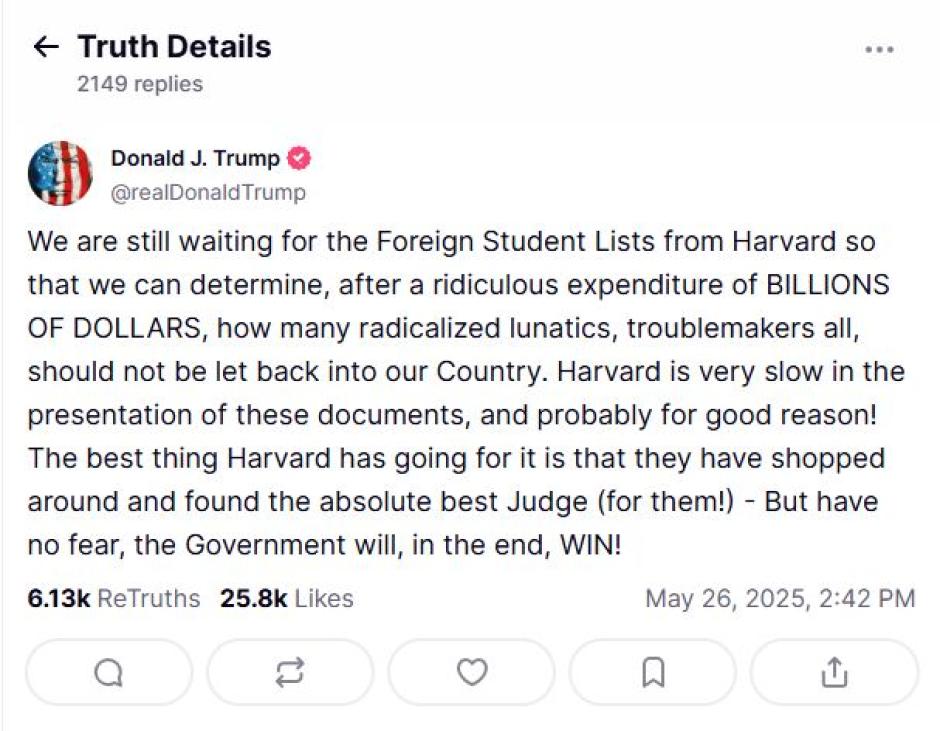Go back using the left arrow
The height and width of the screenshot is (731, 940).
tap(46, 46)
